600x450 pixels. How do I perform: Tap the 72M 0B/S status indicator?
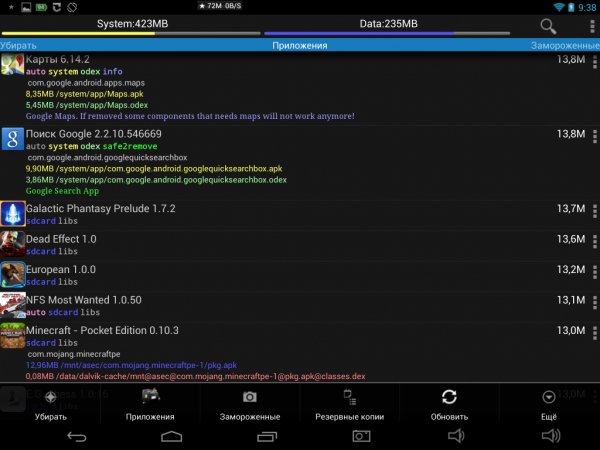click(220, 6)
